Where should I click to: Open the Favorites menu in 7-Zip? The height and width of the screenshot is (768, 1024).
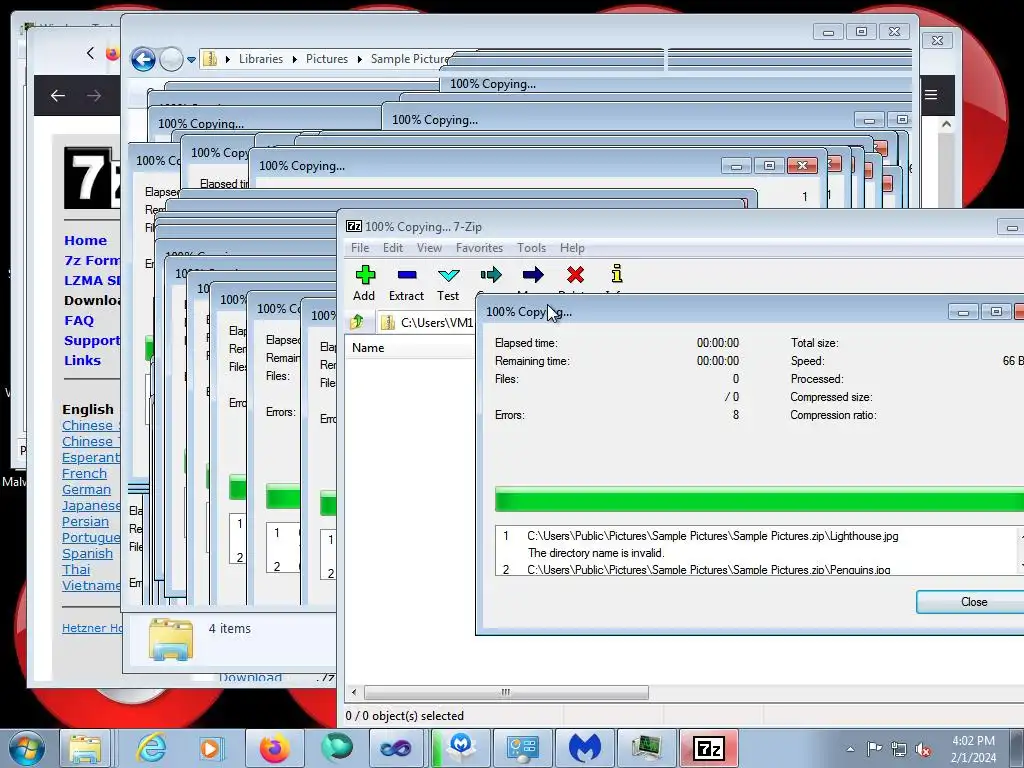tap(479, 248)
